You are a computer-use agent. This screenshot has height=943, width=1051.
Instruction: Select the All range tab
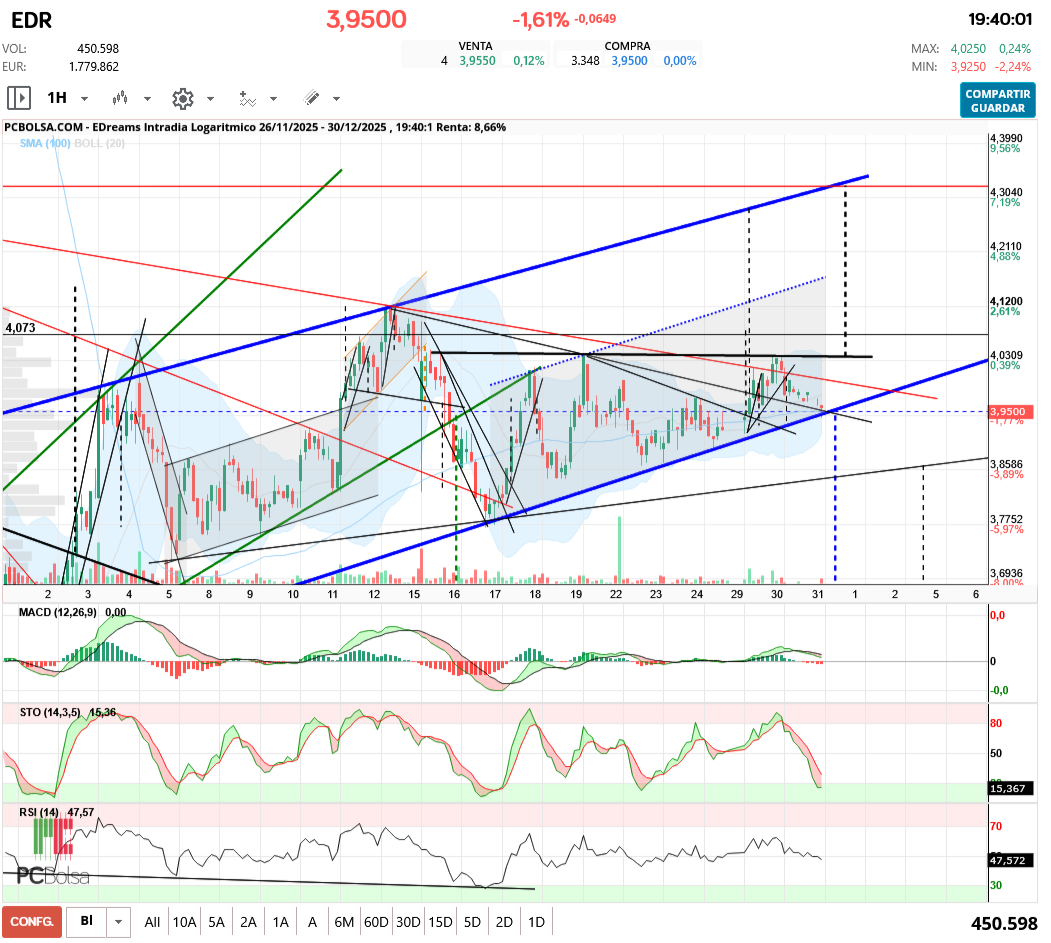pos(152,922)
